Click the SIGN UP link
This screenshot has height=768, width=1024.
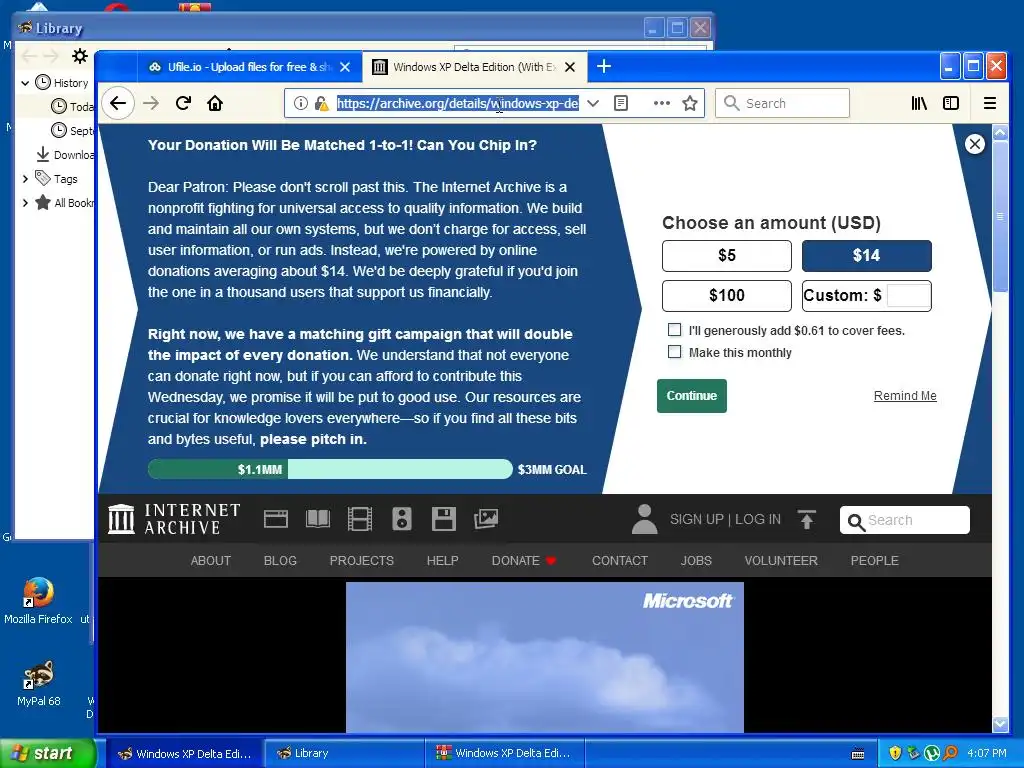click(696, 519)
